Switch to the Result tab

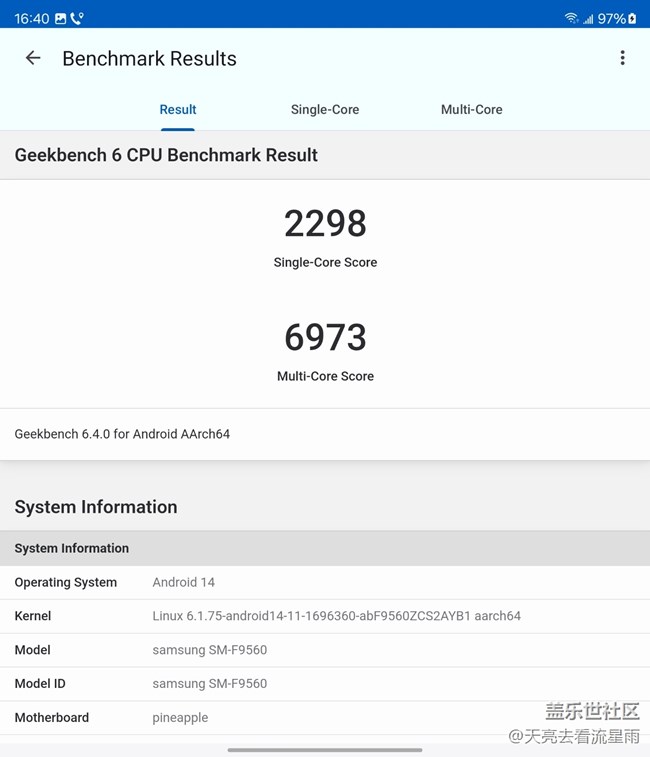178,109
